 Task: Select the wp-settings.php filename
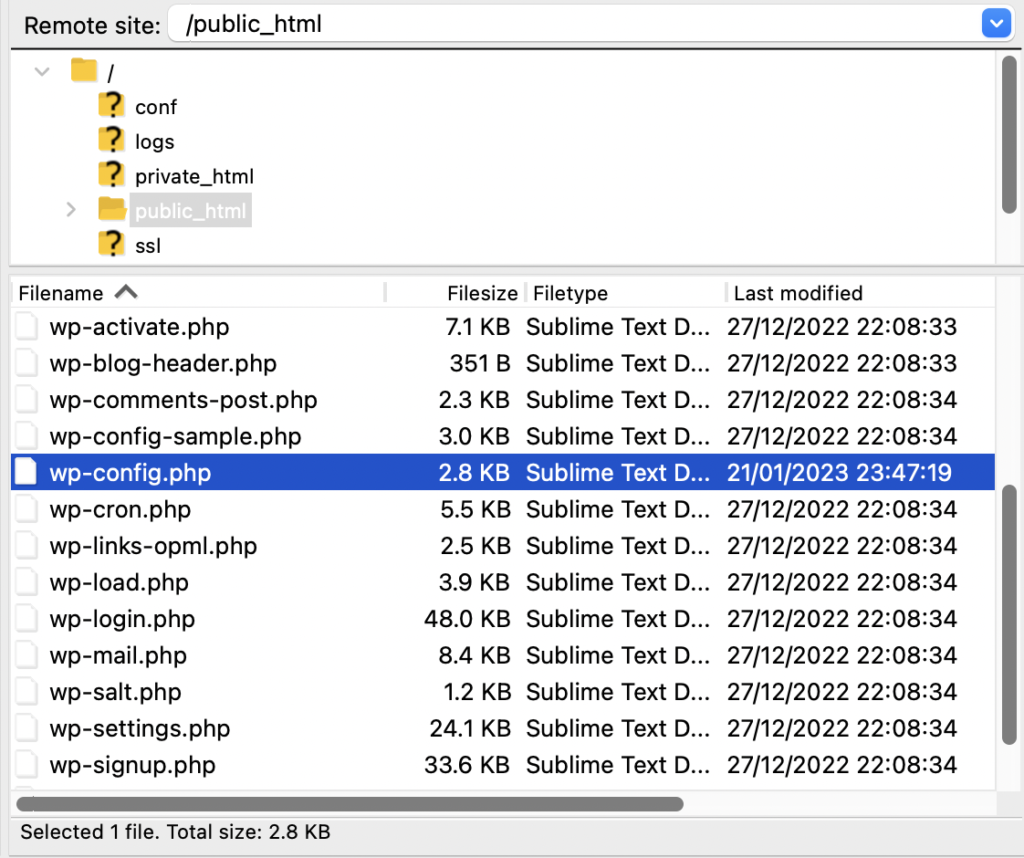click(x=140, y=729)
